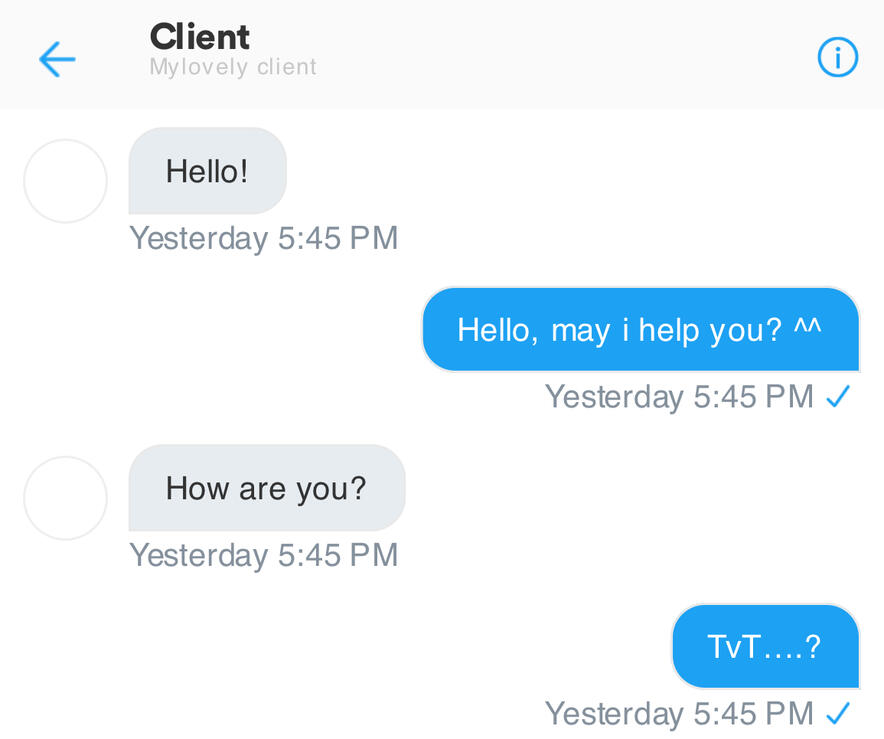Select the "Hello, may i help you?" bubble
This screenshot has height=739, width=884.
[x=640, y=330]
